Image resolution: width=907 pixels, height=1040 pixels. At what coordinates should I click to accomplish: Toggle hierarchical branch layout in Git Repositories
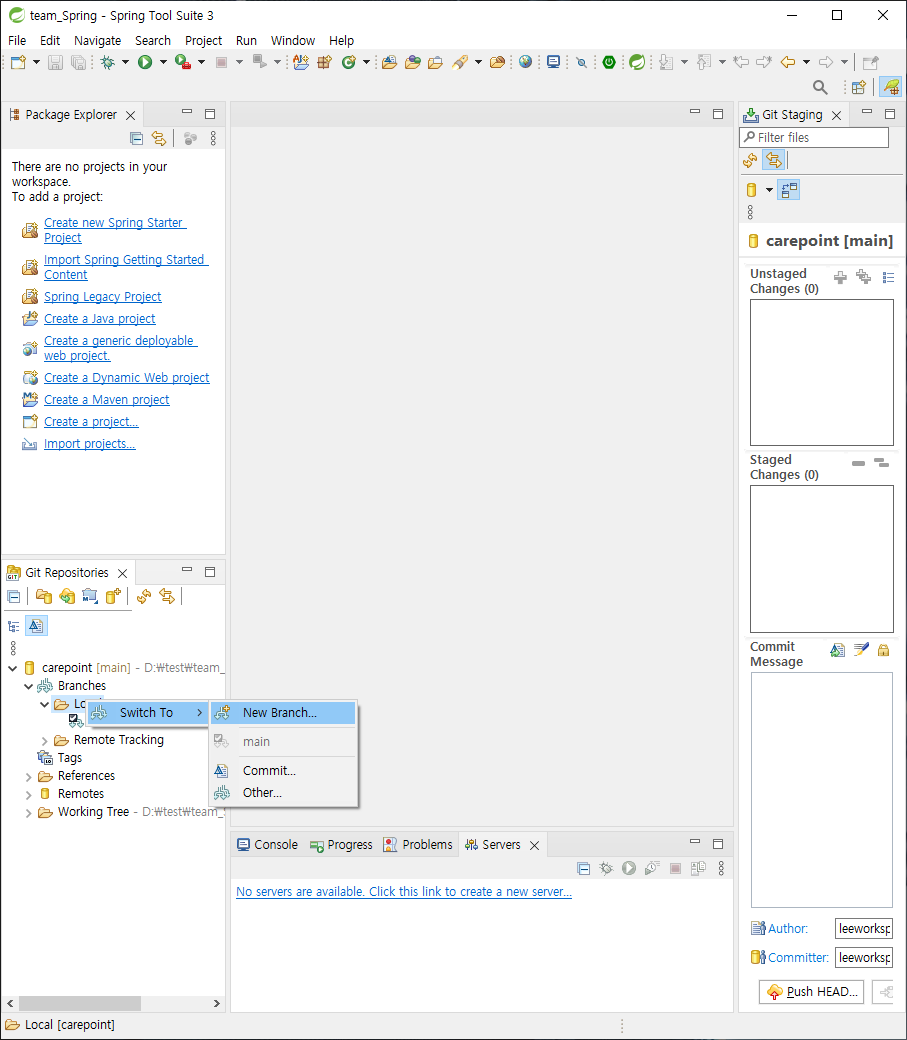click(x=14, y=626)
